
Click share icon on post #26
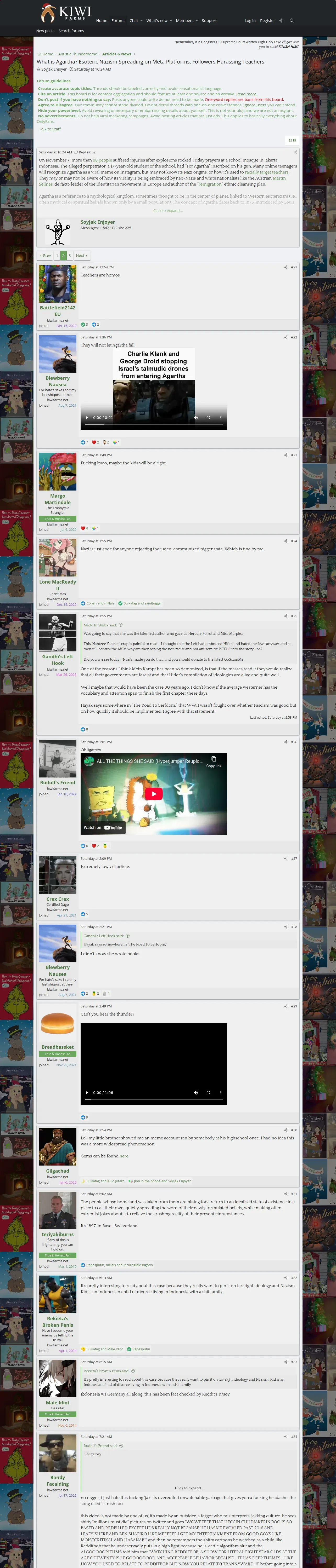(x=285, y=742)
